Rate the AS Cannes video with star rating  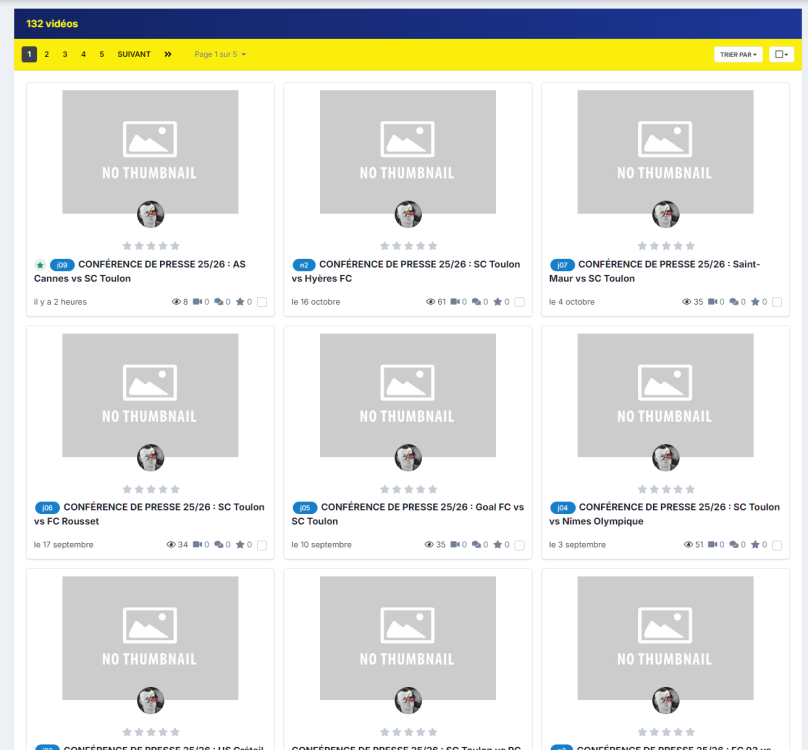click(150, 245)
